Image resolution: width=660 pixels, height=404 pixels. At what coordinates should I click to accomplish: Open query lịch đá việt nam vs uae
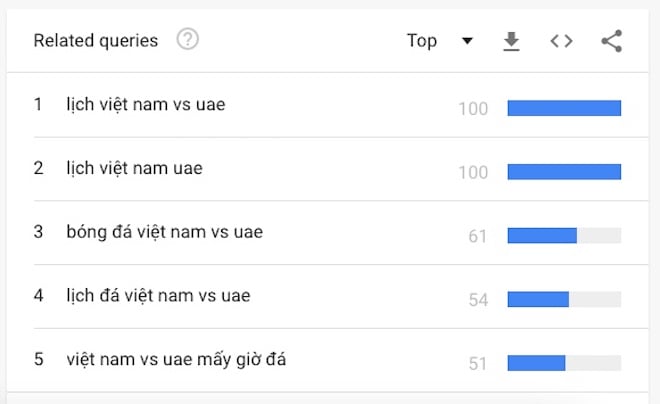pyautogui.click(x=158, y=295)
